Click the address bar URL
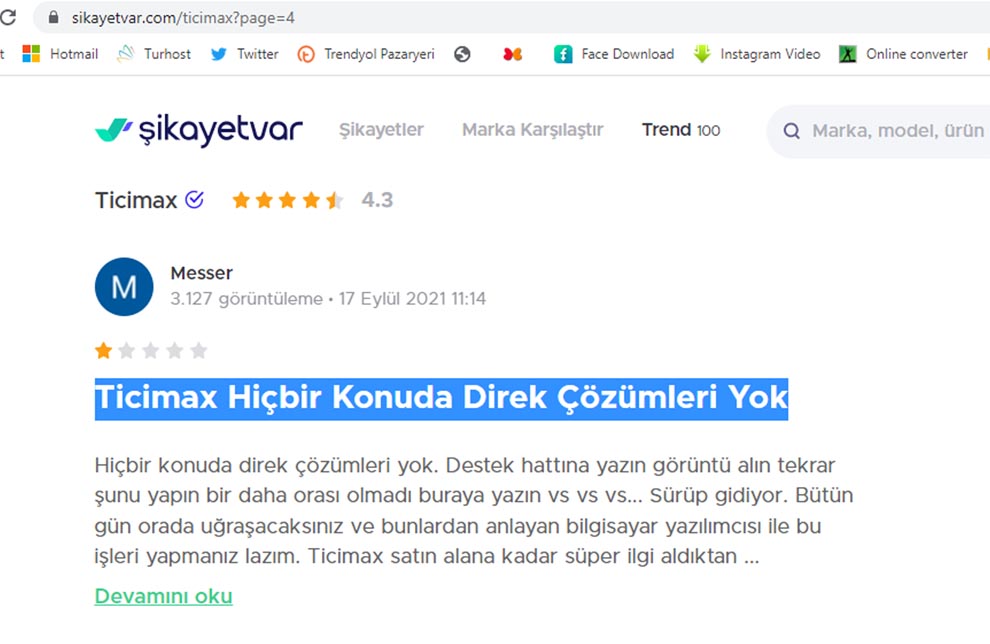990x644 pixels. coord(183,18)
